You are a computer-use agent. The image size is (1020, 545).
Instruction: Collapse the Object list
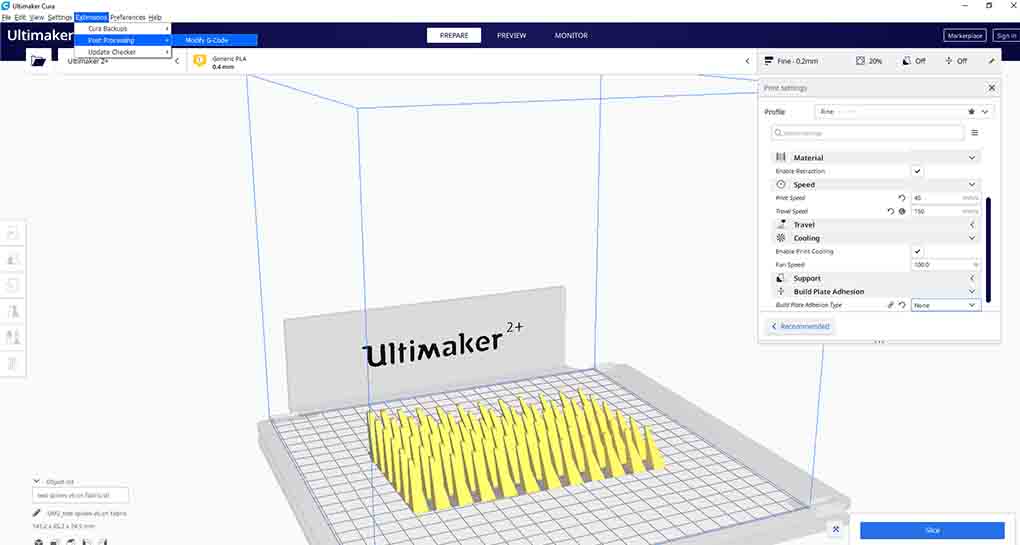click(36, 481)
